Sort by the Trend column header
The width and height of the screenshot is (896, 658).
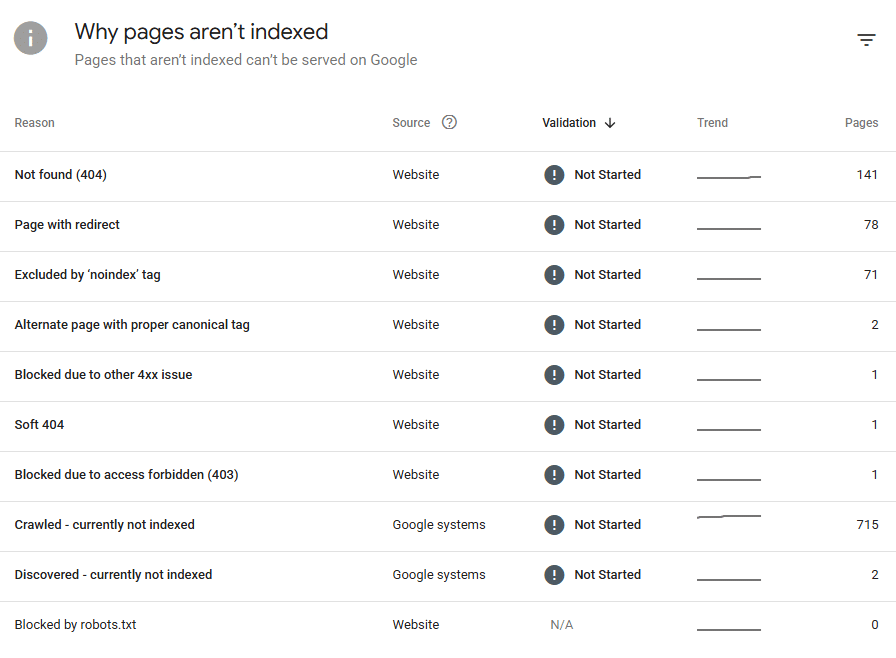pyautogui.click(x=712, y=123)
